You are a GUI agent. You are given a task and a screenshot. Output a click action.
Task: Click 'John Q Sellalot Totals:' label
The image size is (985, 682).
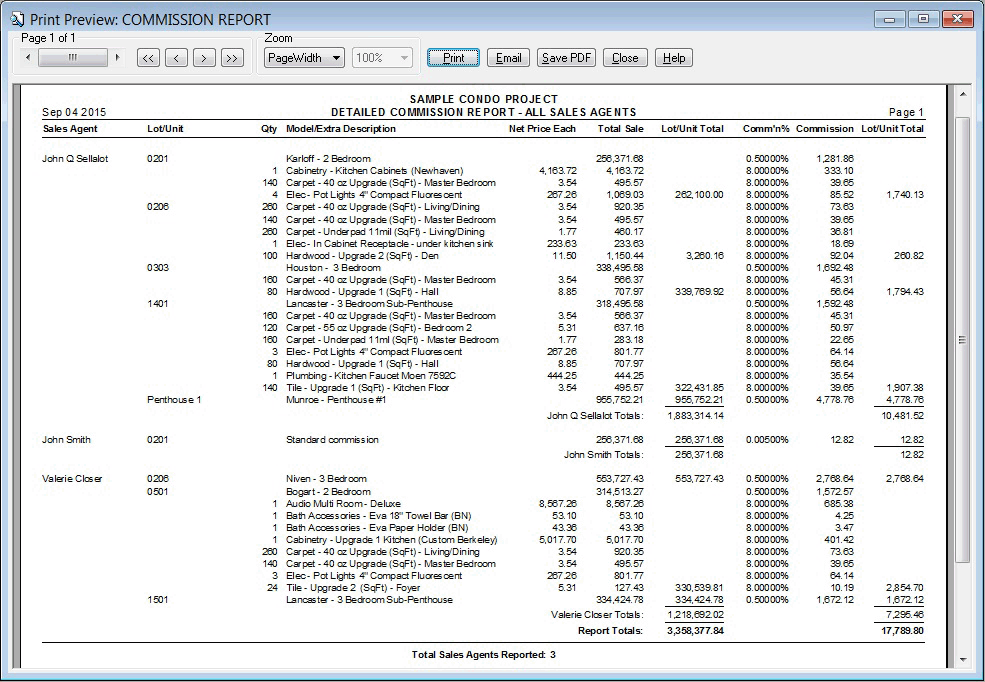595,416
